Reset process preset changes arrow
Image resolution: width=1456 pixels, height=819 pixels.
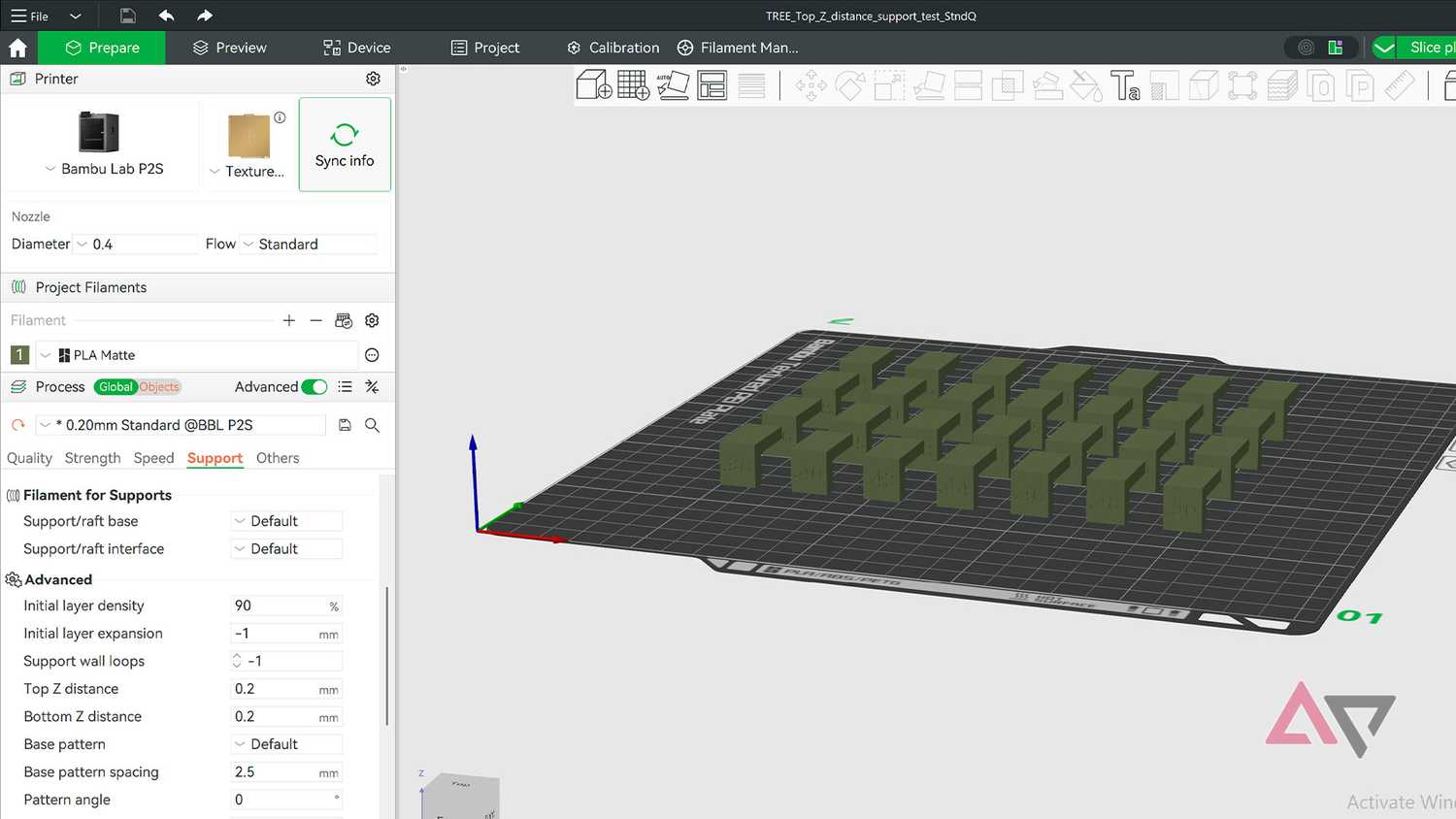(17, 425)
